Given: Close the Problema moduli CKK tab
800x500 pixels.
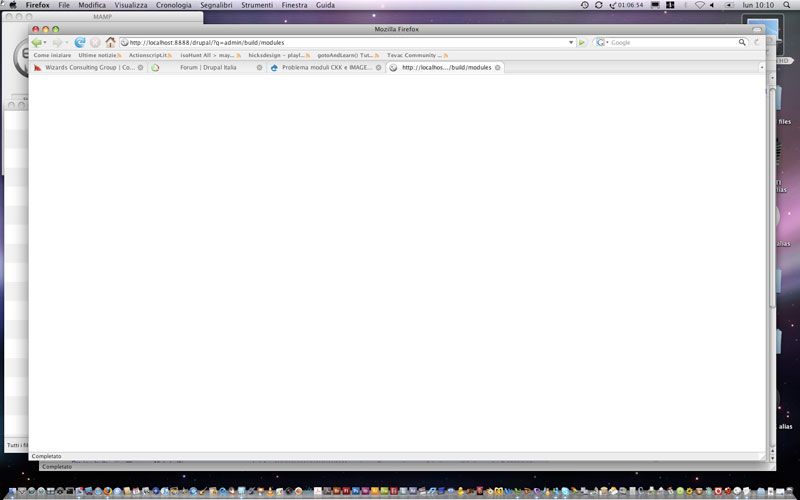Looking at the screenshot, I should pos(378,67).
